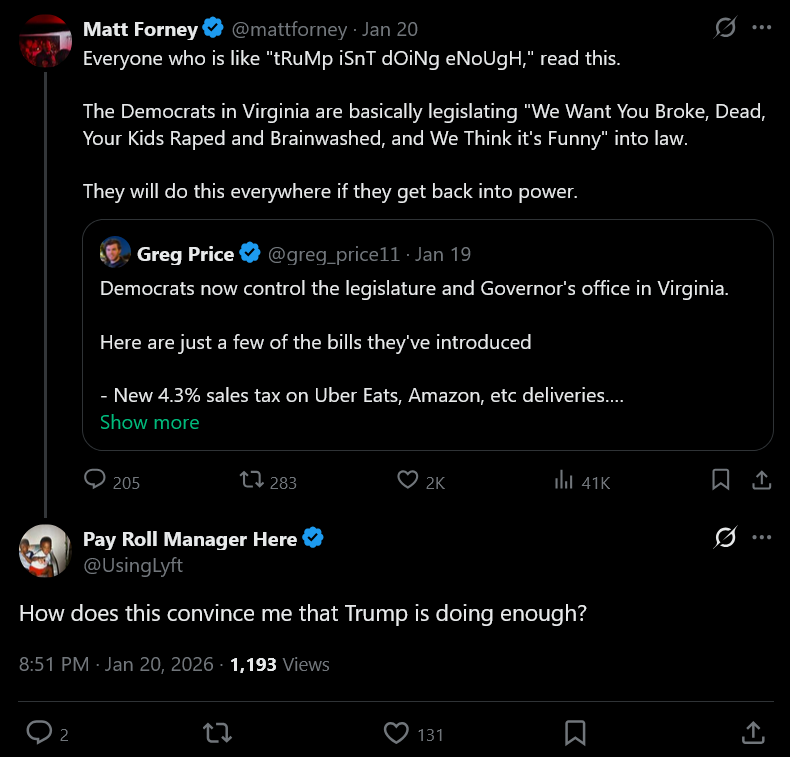Bookmark the Pay Roll Manager reply
Image resolution: width=790 pixels, height=757 pixels.
pyautogui.click(x=575, y=733)
